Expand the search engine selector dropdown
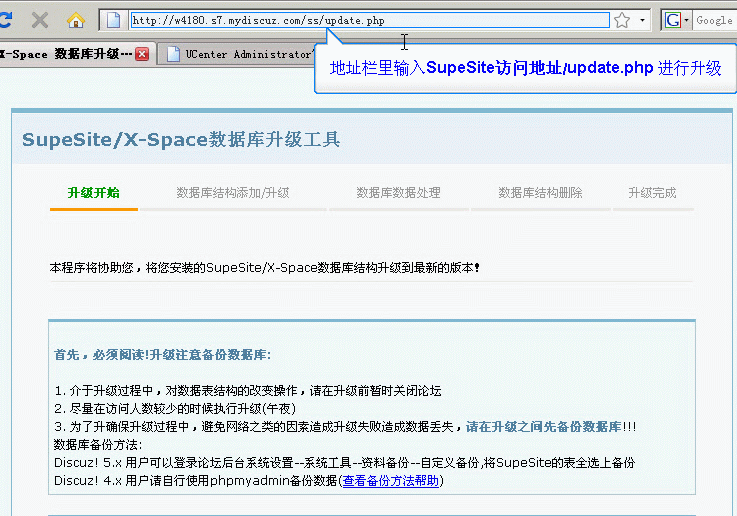The height and width of the screenshot is (516, 737). tap(686, 20)
